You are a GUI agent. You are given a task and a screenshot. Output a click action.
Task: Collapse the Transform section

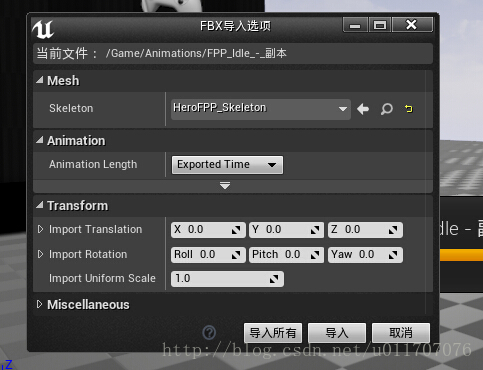click(x=40, y=205)
